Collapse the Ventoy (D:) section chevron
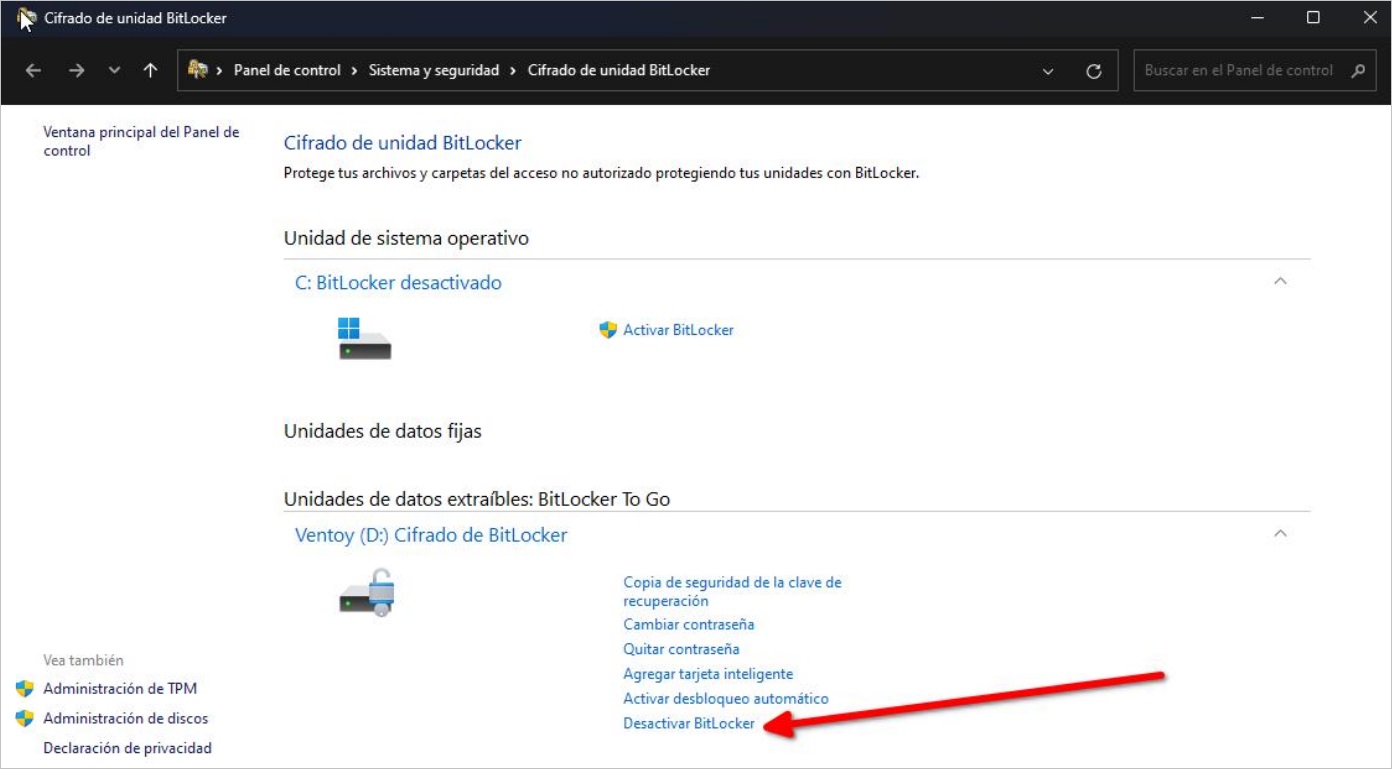Screen dimensions: 1392x769 click(1280, 534)
